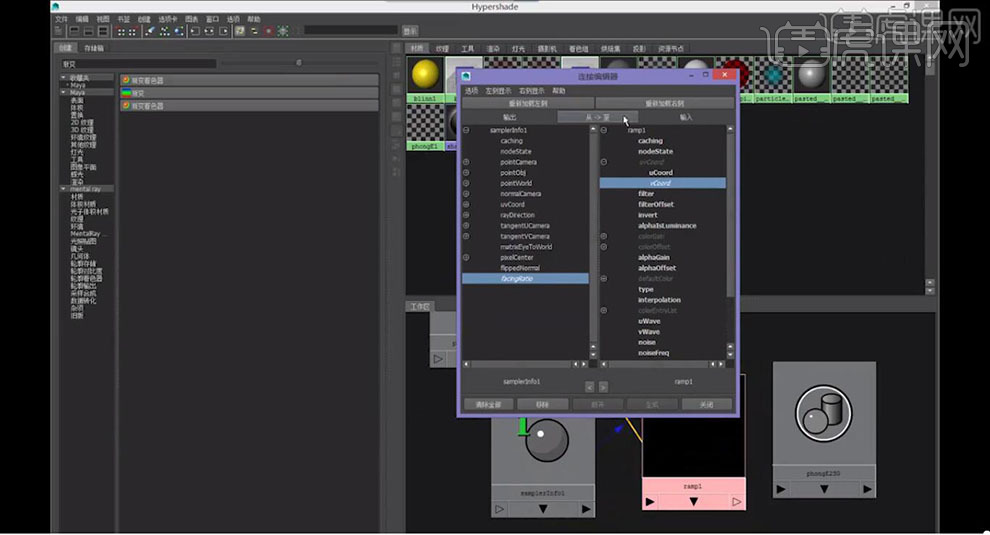Click the input and output connections icon
The image size is (990, 535).
point(209,31)
